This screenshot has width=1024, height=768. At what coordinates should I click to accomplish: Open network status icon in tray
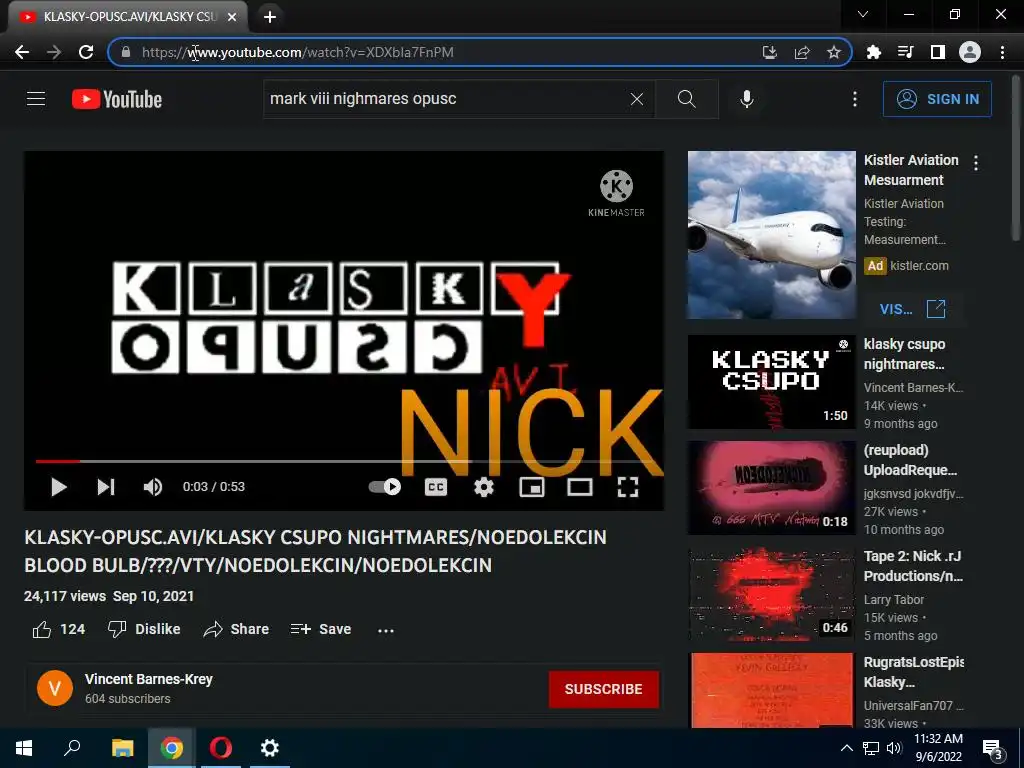(x=871, y=748)
